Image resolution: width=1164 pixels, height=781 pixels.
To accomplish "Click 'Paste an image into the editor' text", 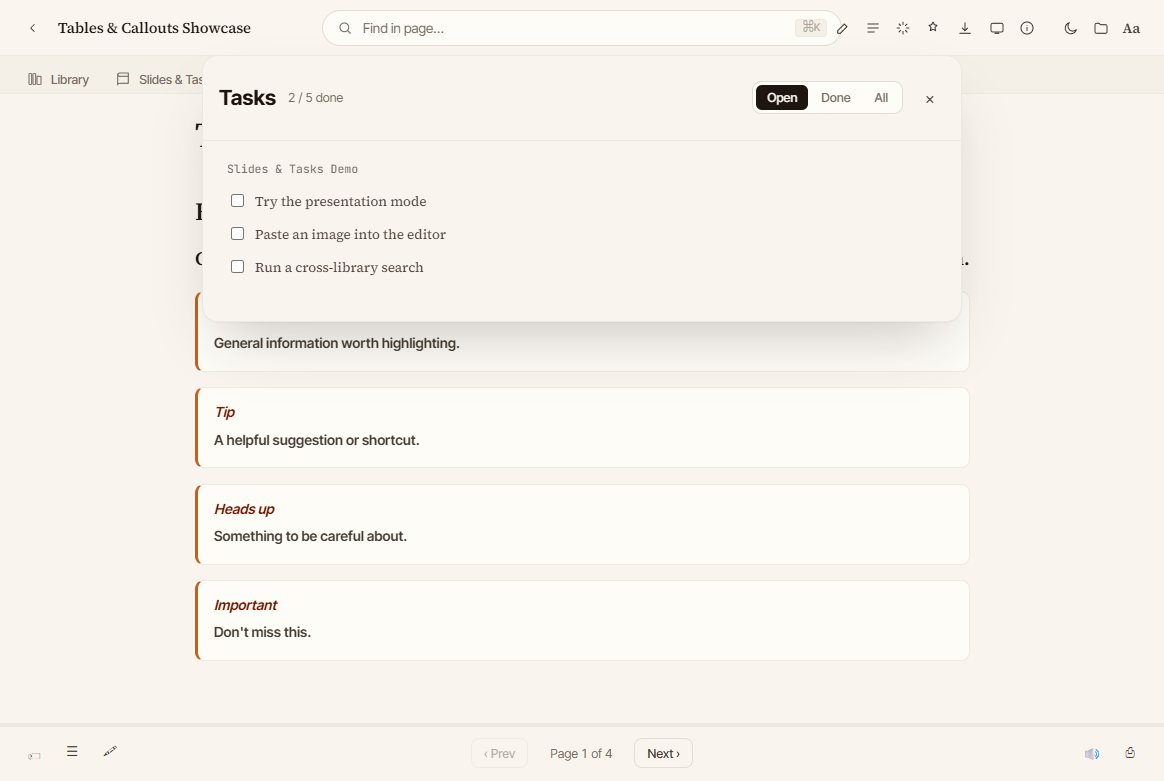I will click(x=350, y=235).
